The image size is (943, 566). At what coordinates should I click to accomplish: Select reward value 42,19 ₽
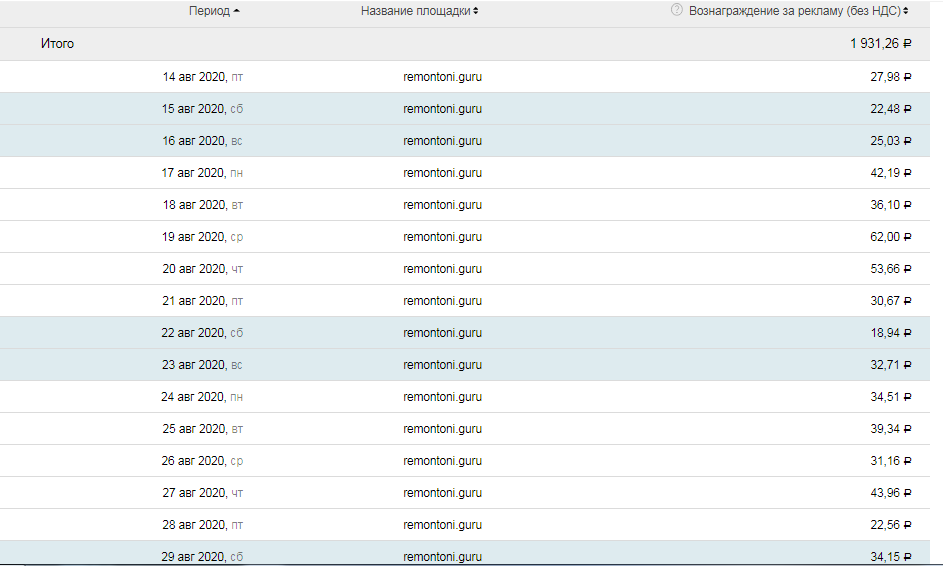(x=891, y=173)
